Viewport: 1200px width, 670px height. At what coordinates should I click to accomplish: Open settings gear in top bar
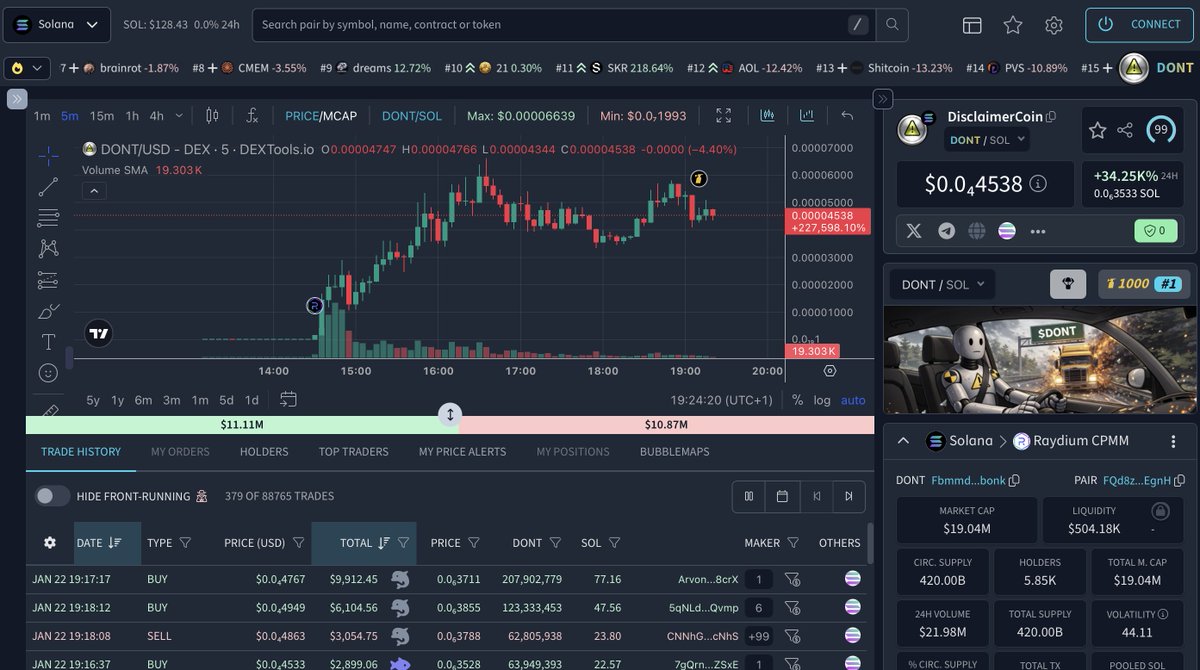coord(1053,25)
